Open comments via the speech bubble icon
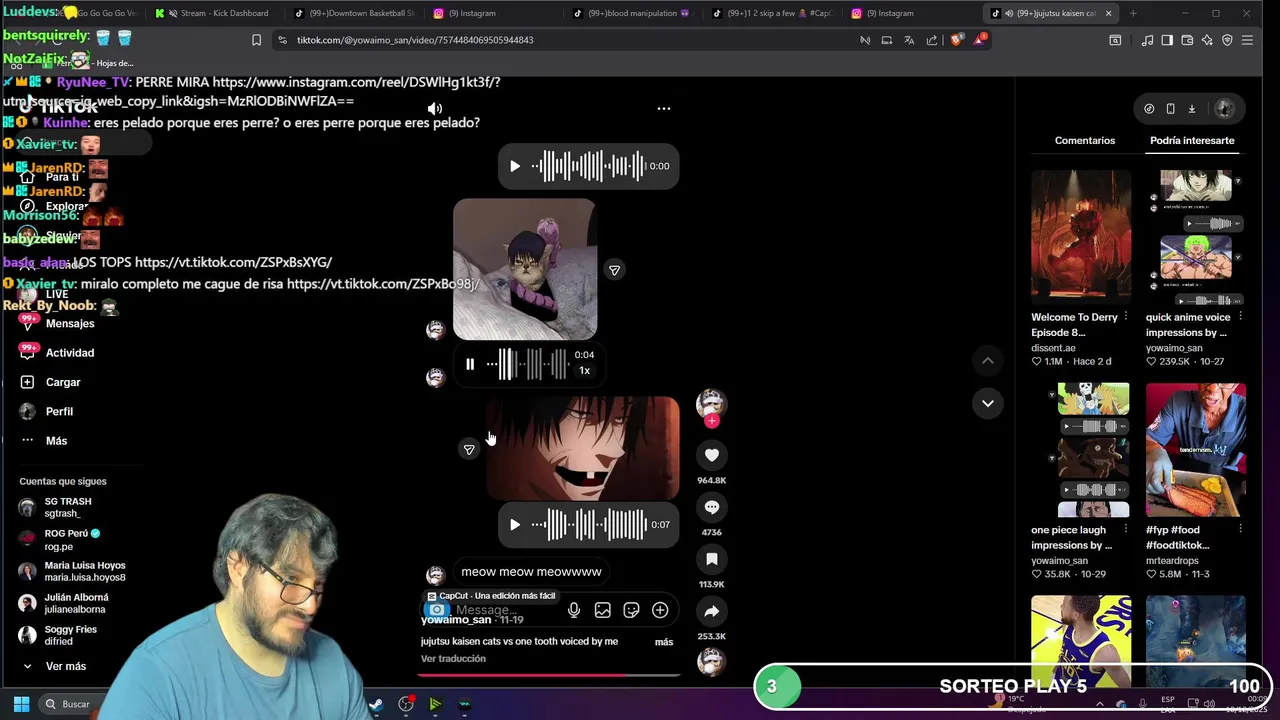Image resolution: width=1280 pixels, height=720 pixels. coord(712,507)
